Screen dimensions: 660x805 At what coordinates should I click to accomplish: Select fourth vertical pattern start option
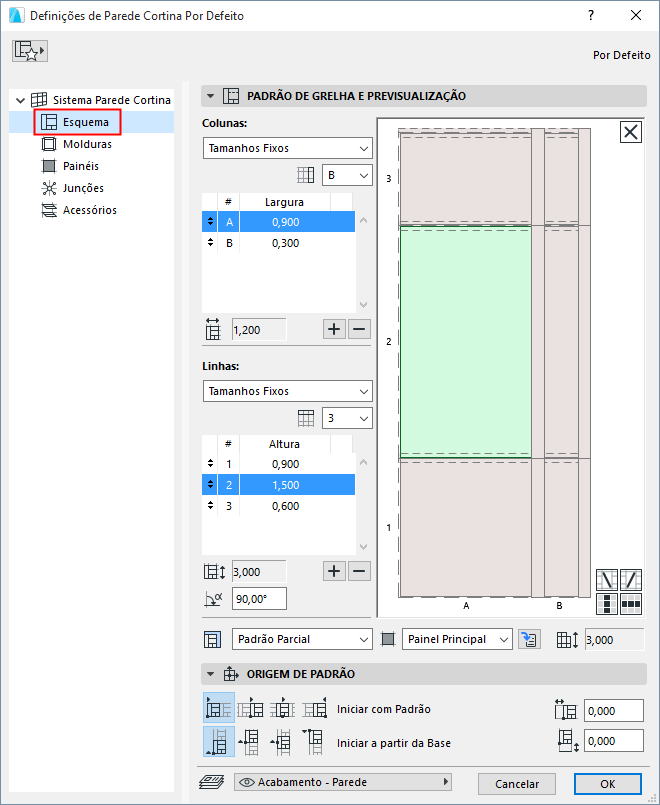(315, 742)
